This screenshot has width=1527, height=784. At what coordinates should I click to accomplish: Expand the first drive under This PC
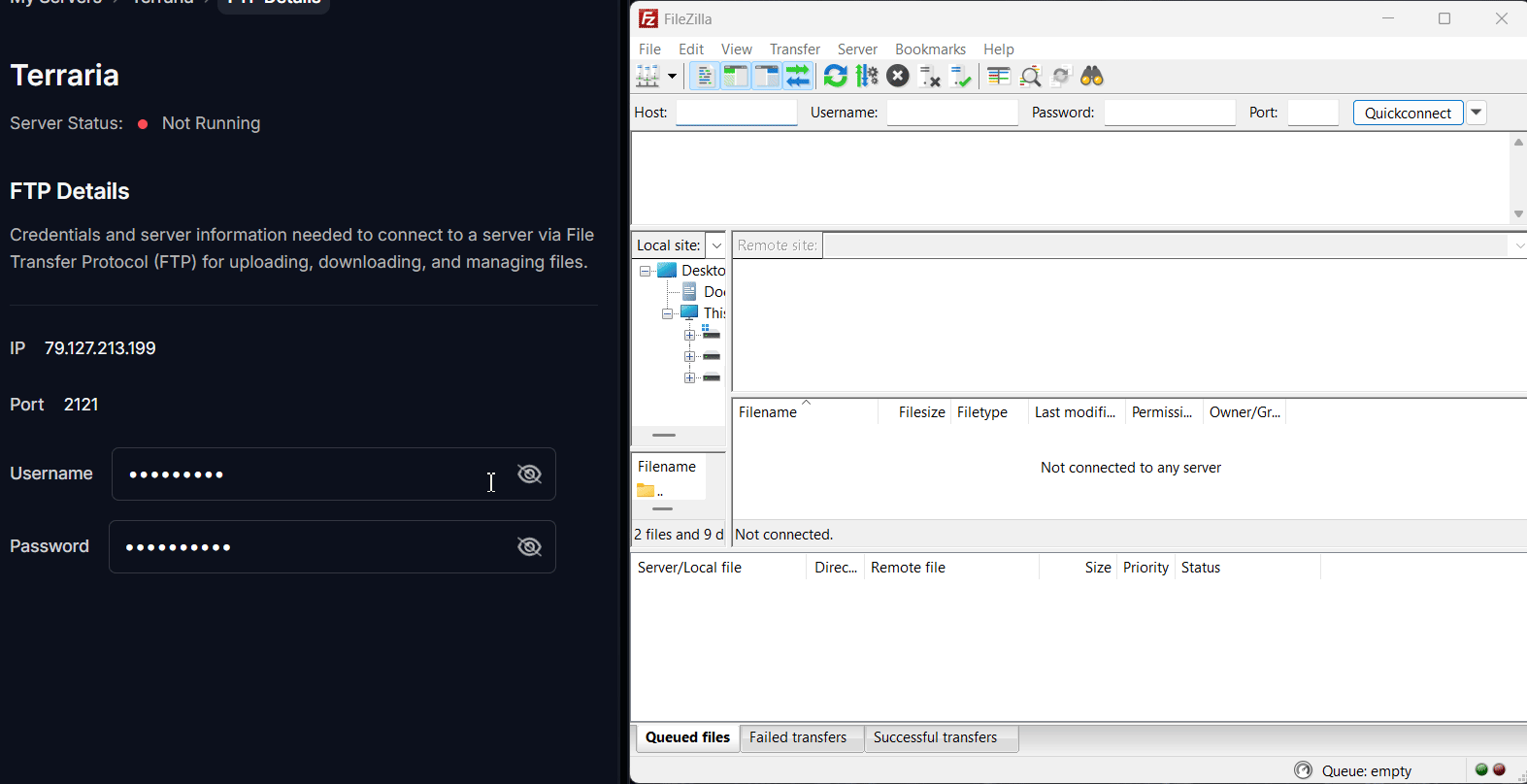tap(689, 335)
